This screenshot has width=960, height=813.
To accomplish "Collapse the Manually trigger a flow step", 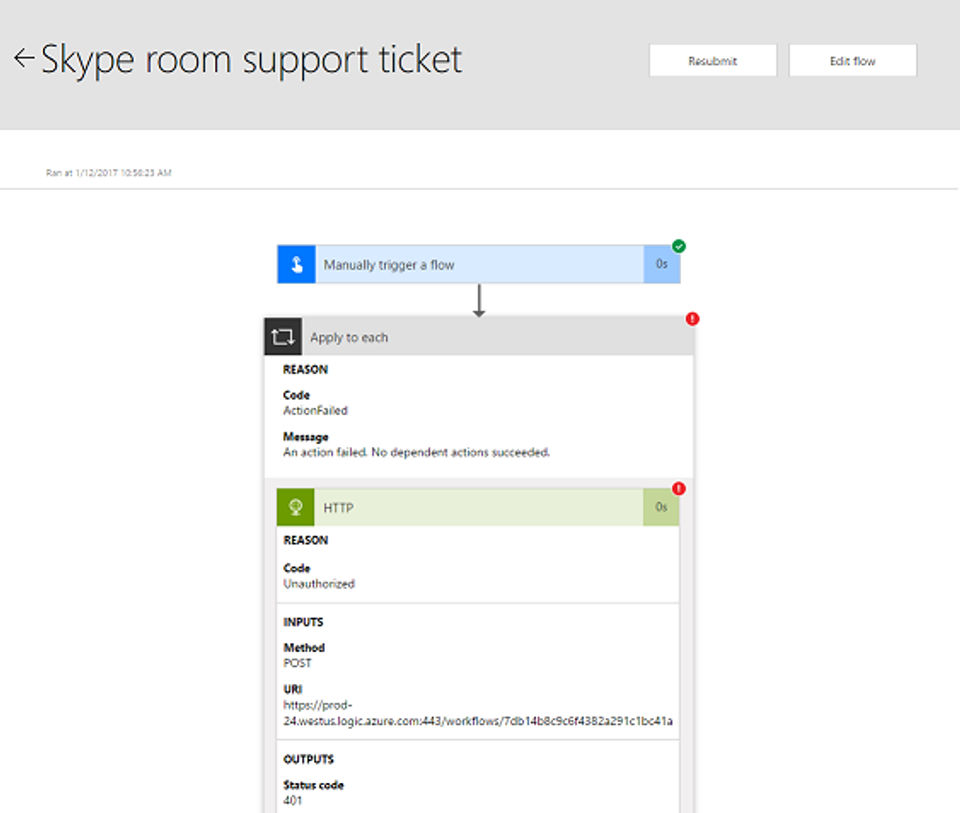I will (x=480, y=265).
